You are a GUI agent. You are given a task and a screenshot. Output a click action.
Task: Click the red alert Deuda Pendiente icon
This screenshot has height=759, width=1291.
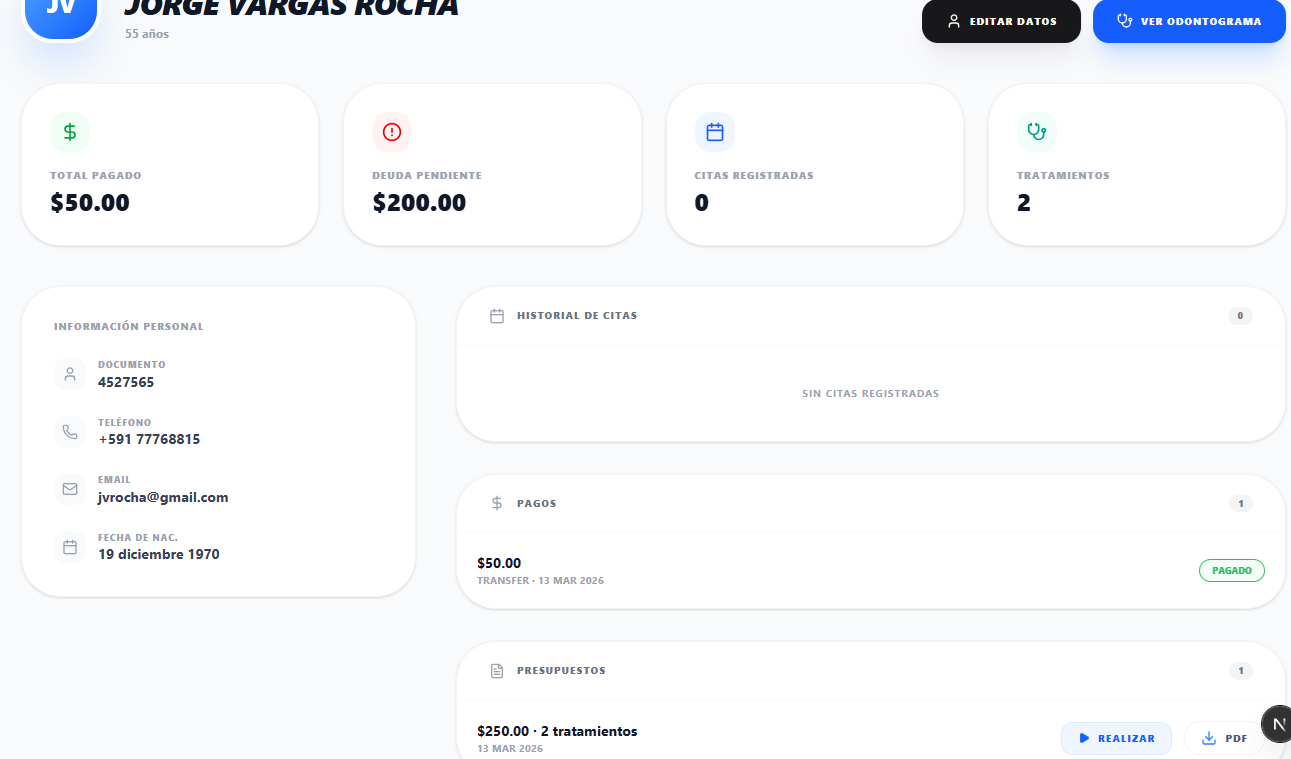(392, 132)
